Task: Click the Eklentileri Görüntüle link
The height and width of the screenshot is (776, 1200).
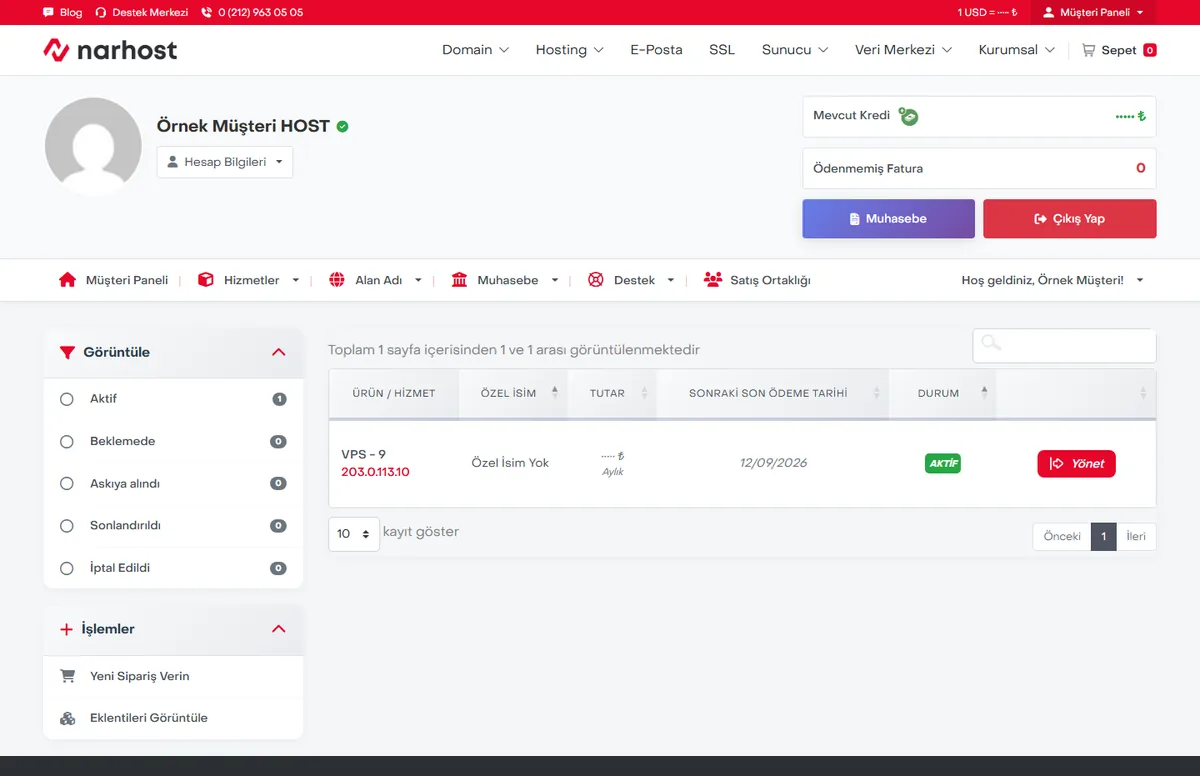Action: point(149,718)
